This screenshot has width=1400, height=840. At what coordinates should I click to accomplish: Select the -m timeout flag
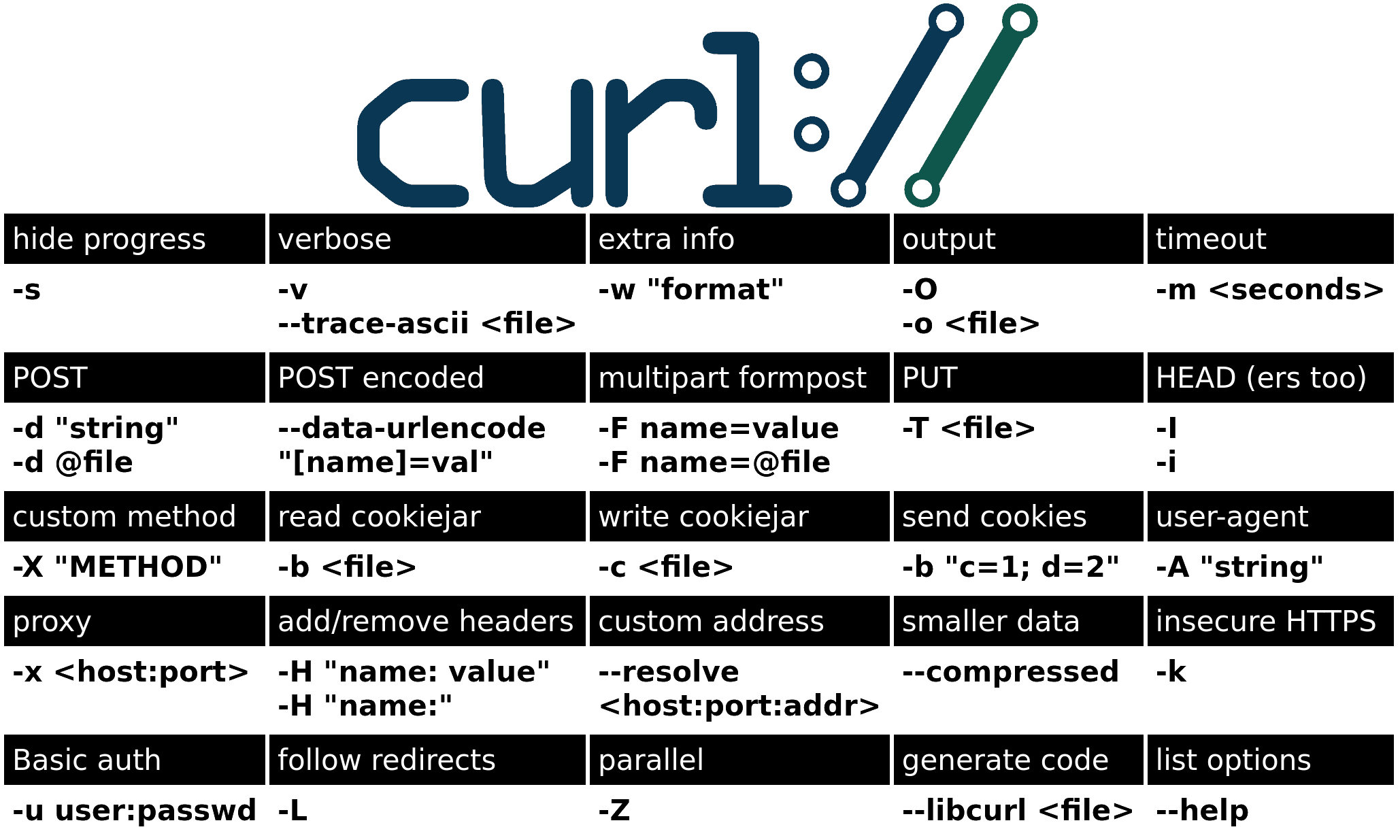point(1260,290)
